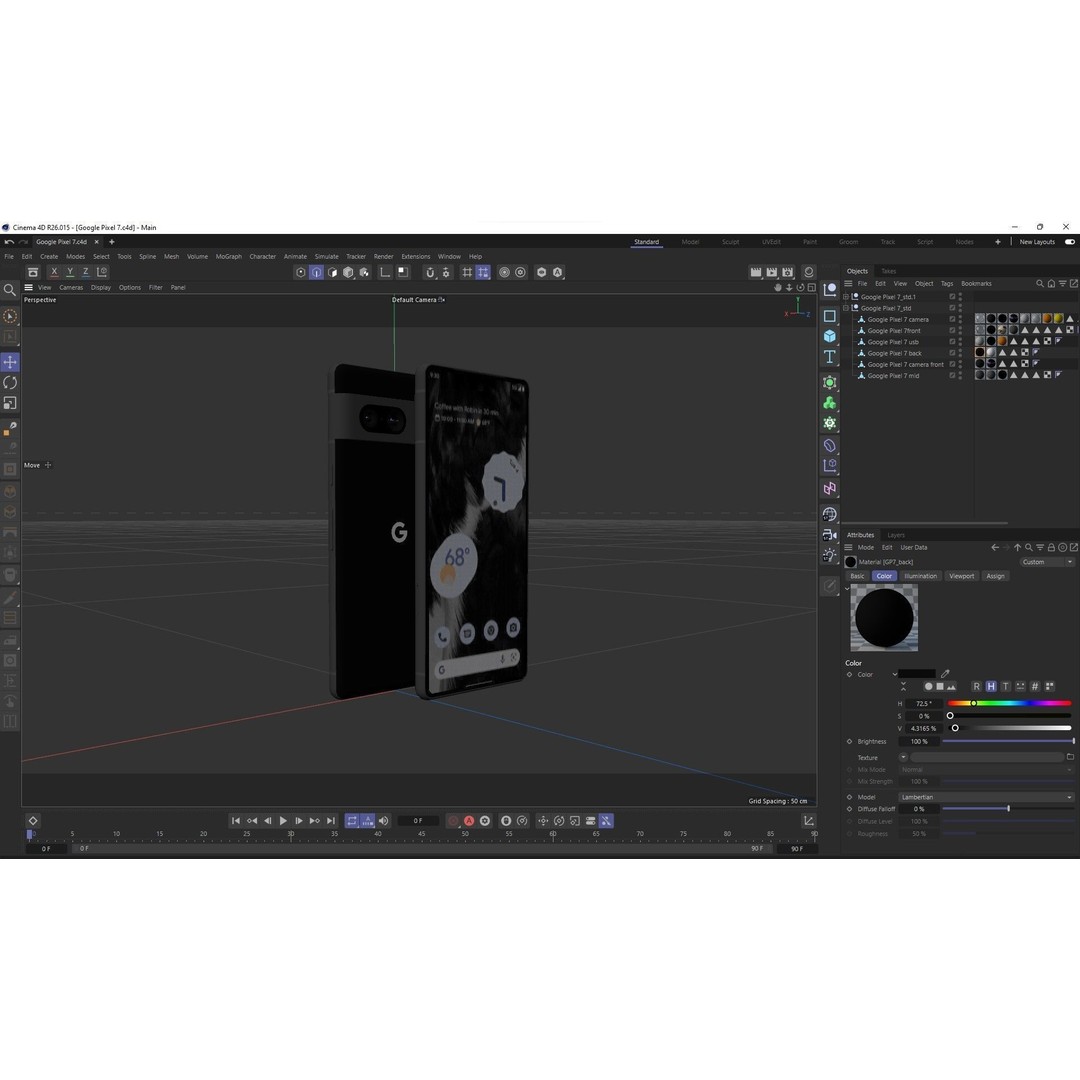Open the Simulate menu
The width and height of the screenshot is (1080, 1080).
point(326,256)
